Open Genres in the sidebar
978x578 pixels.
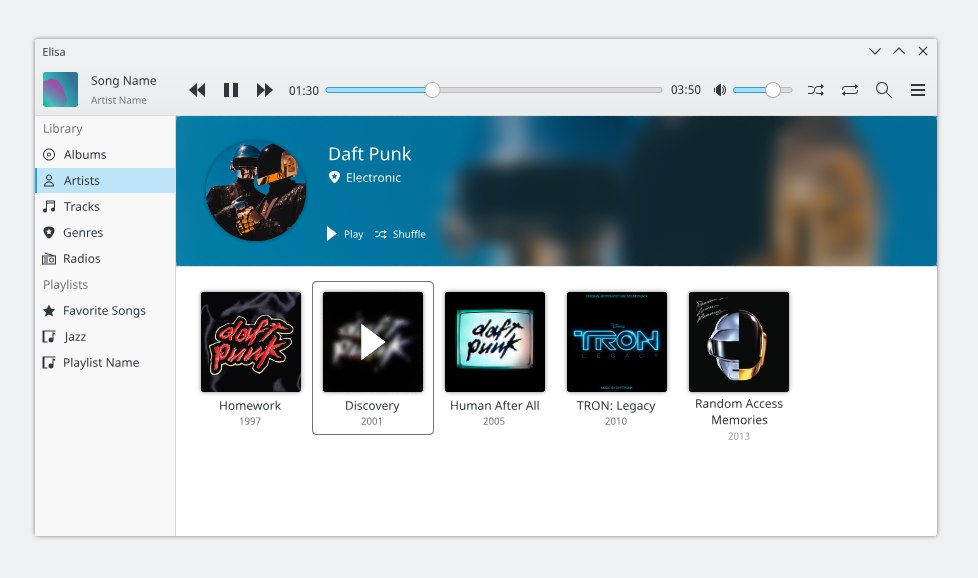[x=105, y=233]
